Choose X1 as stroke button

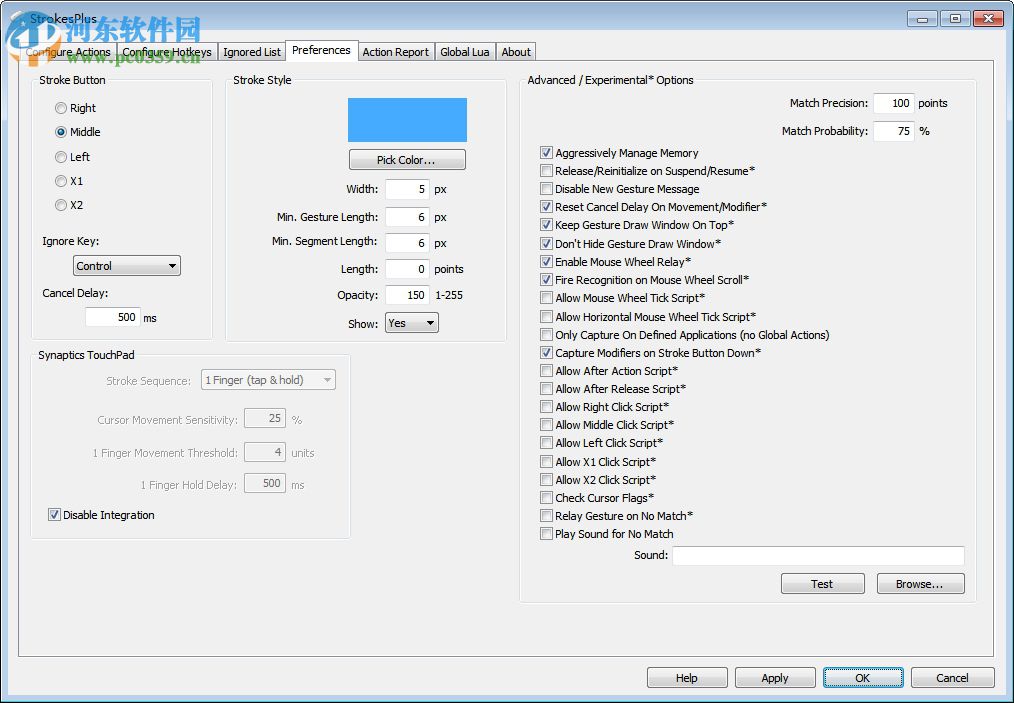coord(61,181)
